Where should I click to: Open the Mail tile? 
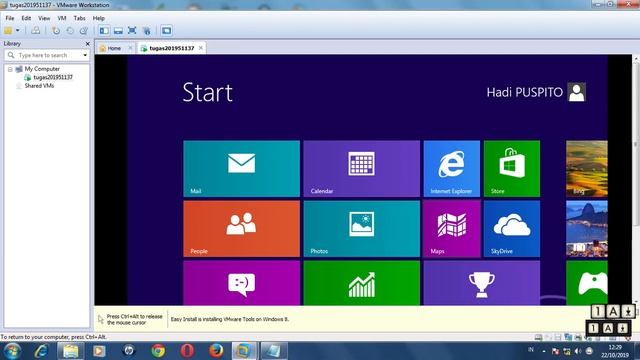(242, 169)
